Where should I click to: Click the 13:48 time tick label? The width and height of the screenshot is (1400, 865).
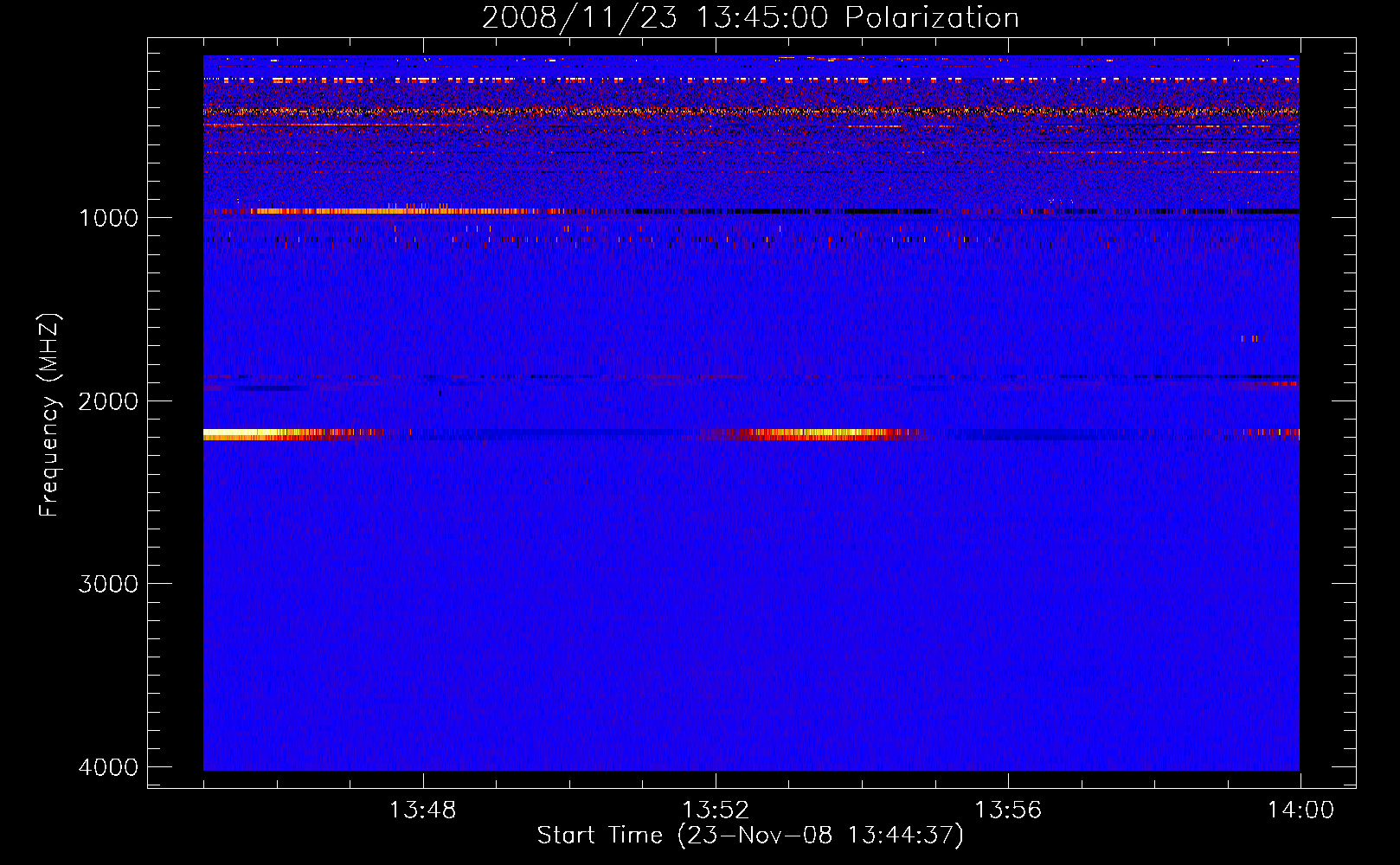coord(422,811)
